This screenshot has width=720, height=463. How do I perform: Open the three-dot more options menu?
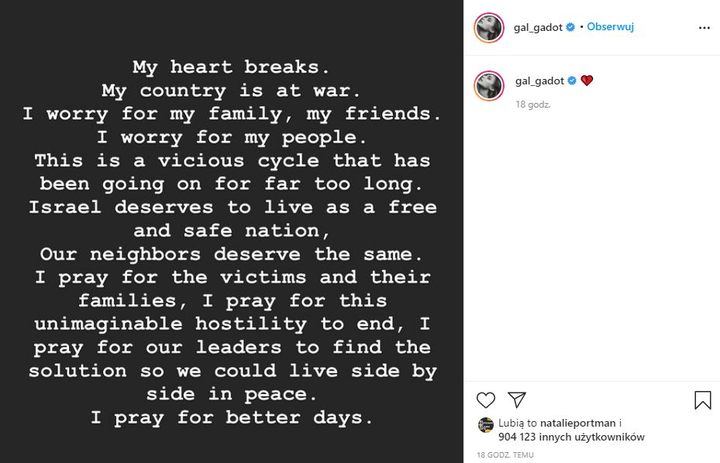coord(702,28)
